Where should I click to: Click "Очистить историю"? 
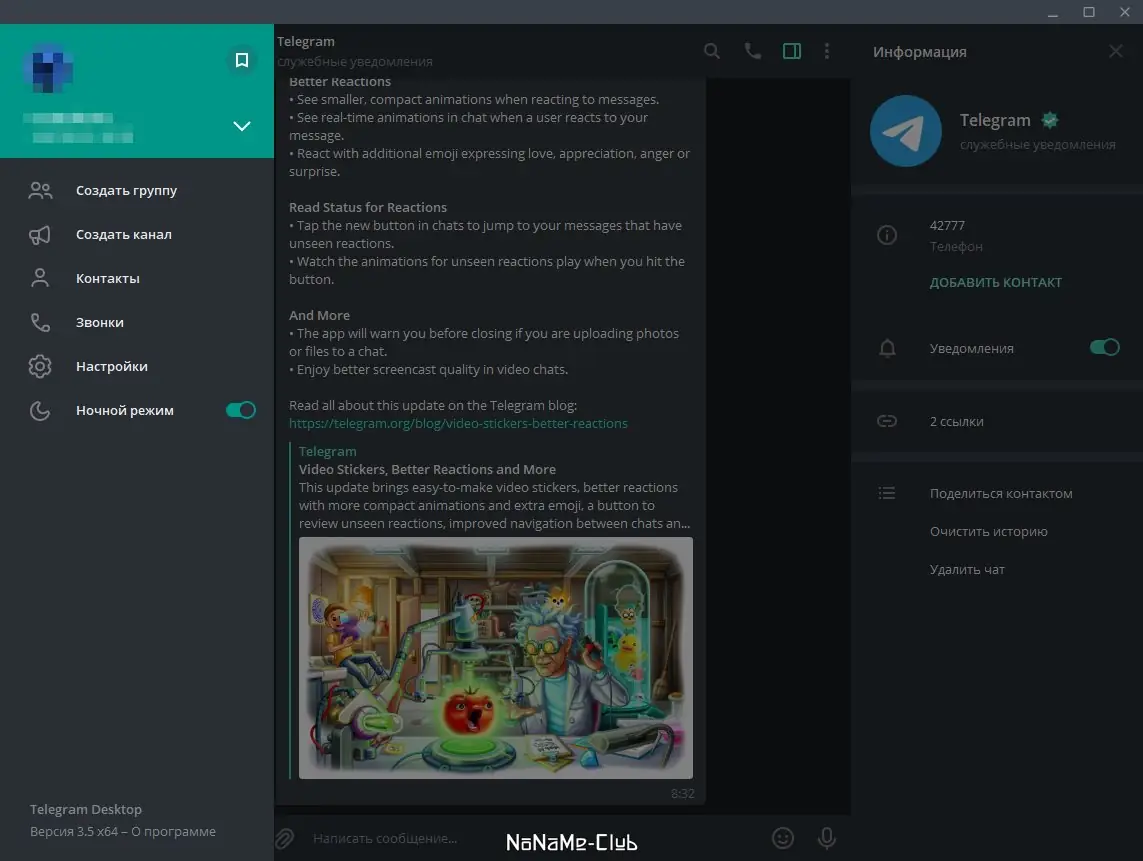(988, 531)
